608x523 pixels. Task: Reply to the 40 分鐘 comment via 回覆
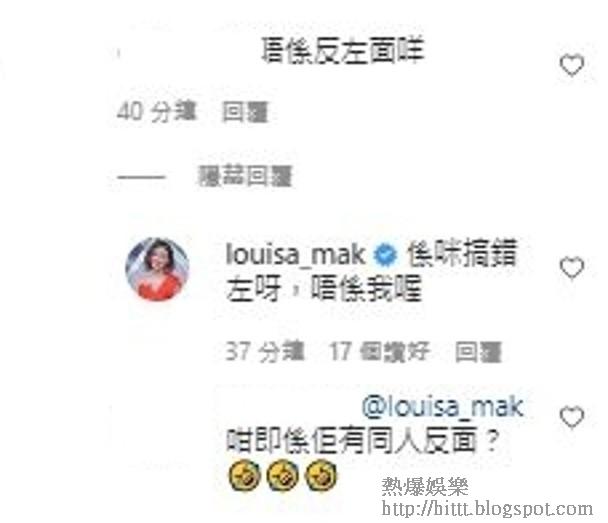pos(245,112)
